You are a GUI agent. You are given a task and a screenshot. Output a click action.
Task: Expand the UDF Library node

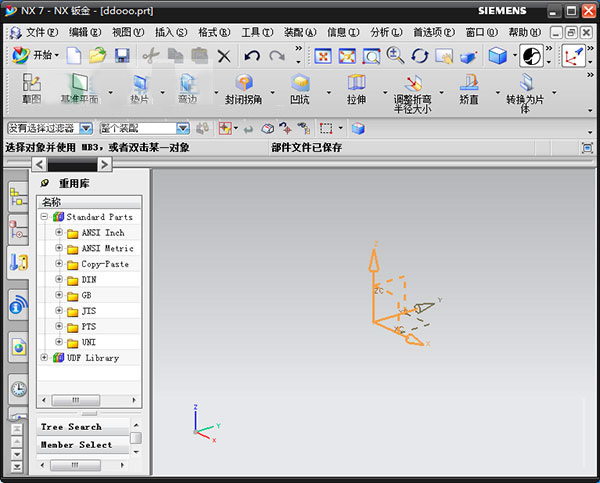pyautogui.click(x=44, y=358)
